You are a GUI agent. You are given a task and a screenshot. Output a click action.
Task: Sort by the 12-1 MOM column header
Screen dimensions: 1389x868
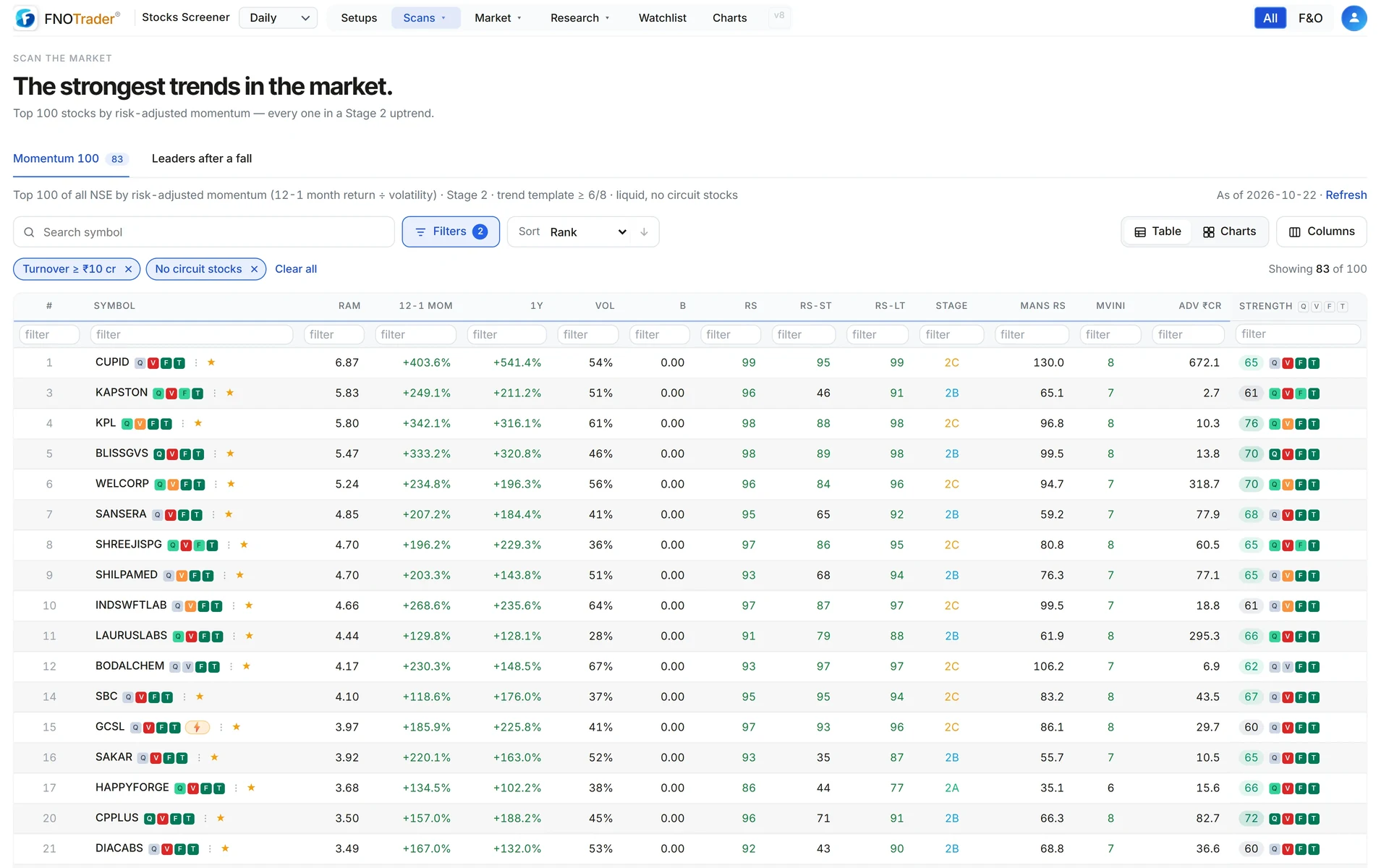coord(425,306)
